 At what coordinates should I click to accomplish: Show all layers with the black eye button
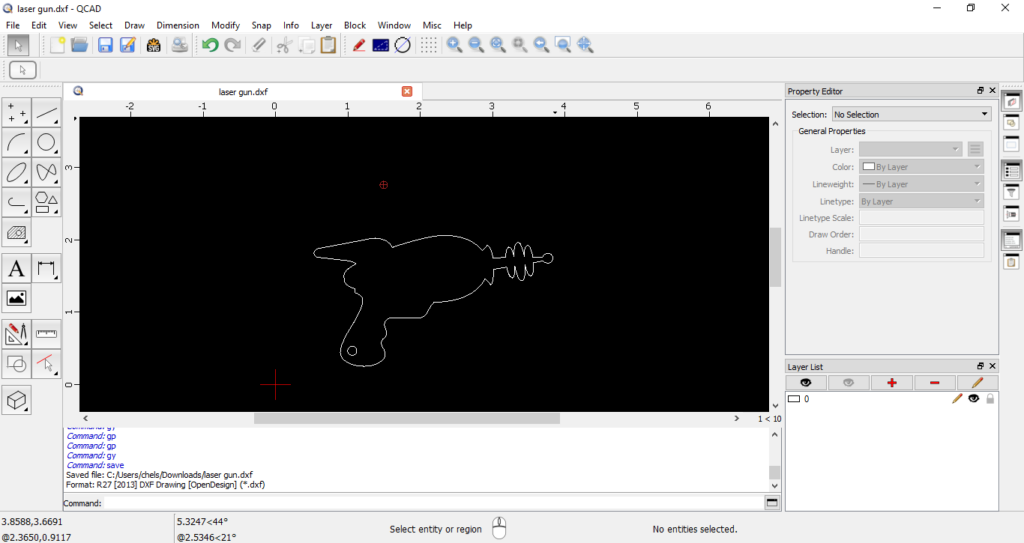[x=806, y=383]
